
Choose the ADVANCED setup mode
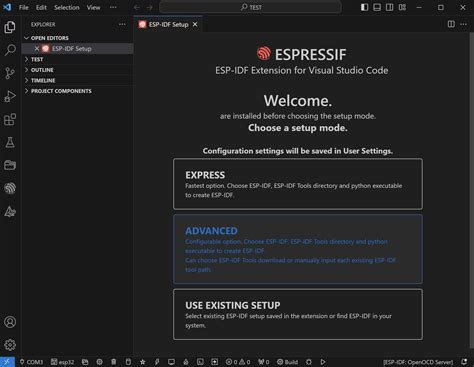tap(298, 249)
